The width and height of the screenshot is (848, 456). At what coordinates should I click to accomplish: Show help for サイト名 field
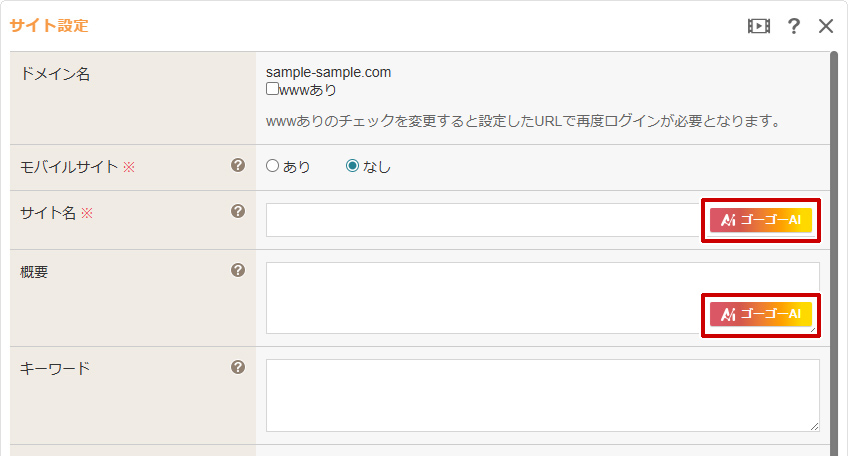point(238,211)
